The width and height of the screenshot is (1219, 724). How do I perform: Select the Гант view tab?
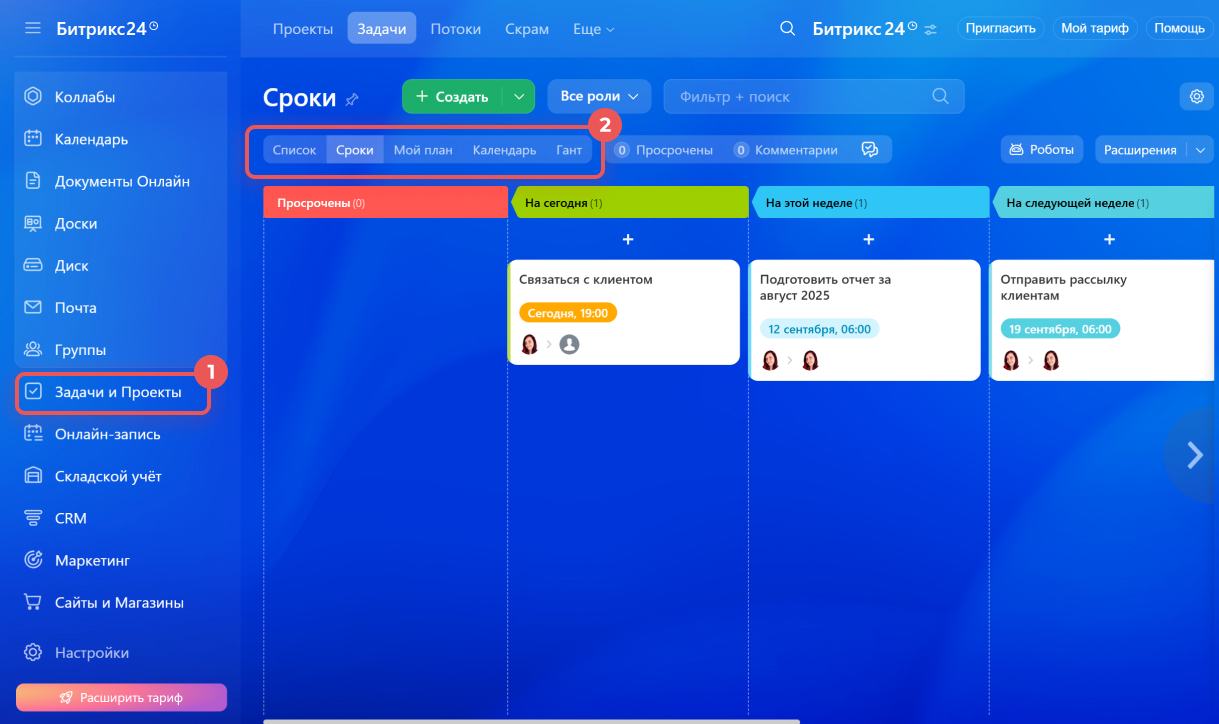pyautogui.click(x=569, y=150)
